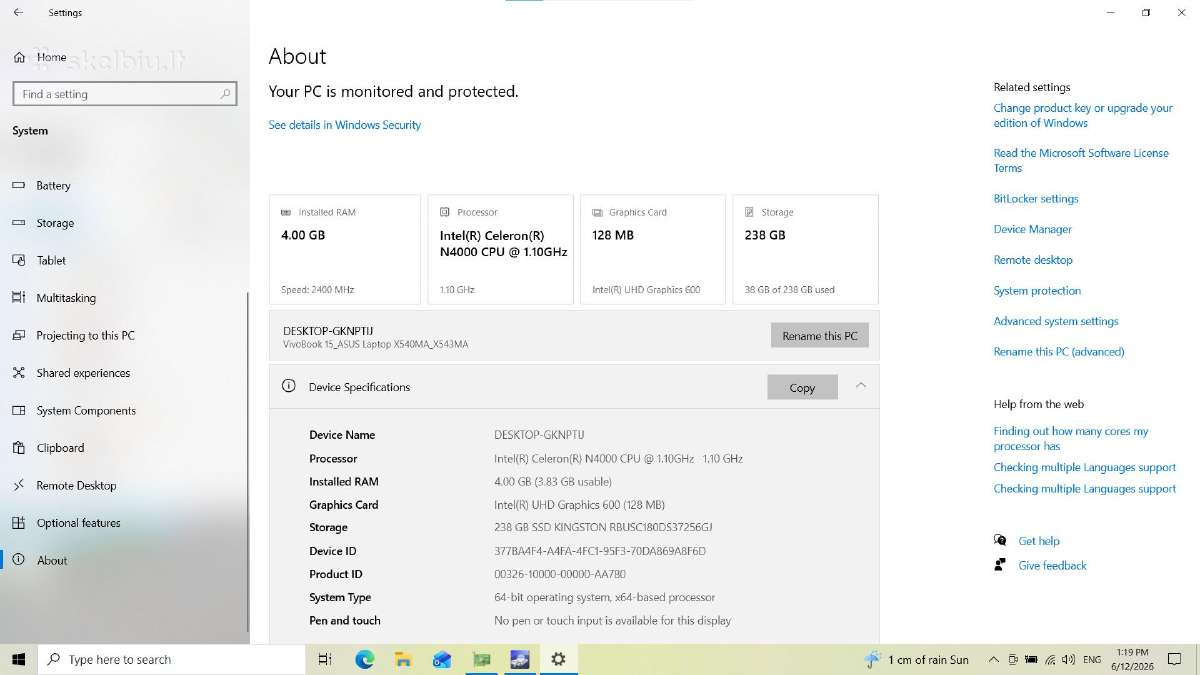The image size is (1200, 675).
Task: Open Task View from the taskbar
Action: click(x=325, y=659)
